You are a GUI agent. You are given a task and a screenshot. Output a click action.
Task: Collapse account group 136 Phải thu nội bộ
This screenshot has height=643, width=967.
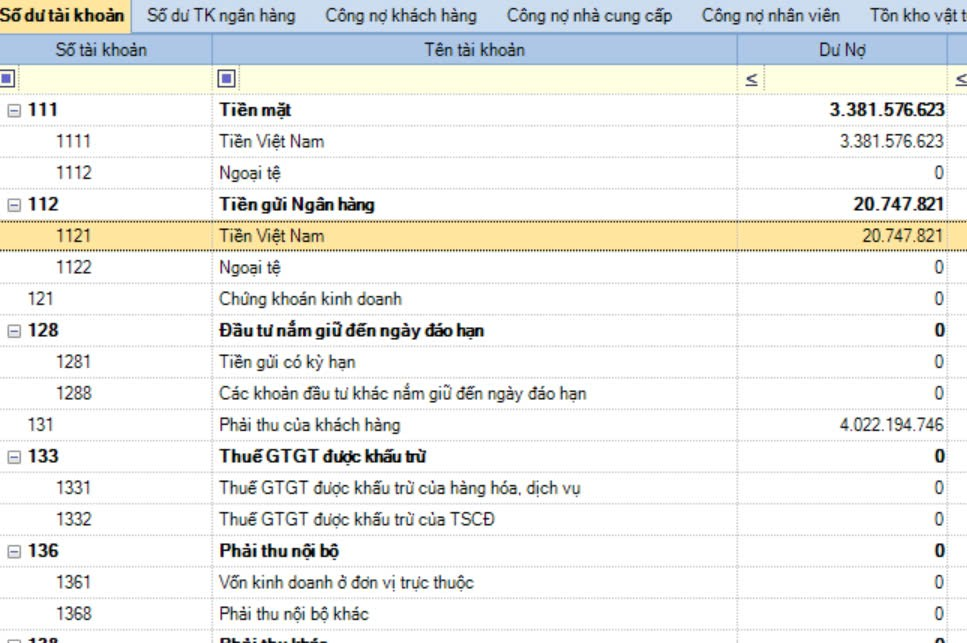point(14,551)
